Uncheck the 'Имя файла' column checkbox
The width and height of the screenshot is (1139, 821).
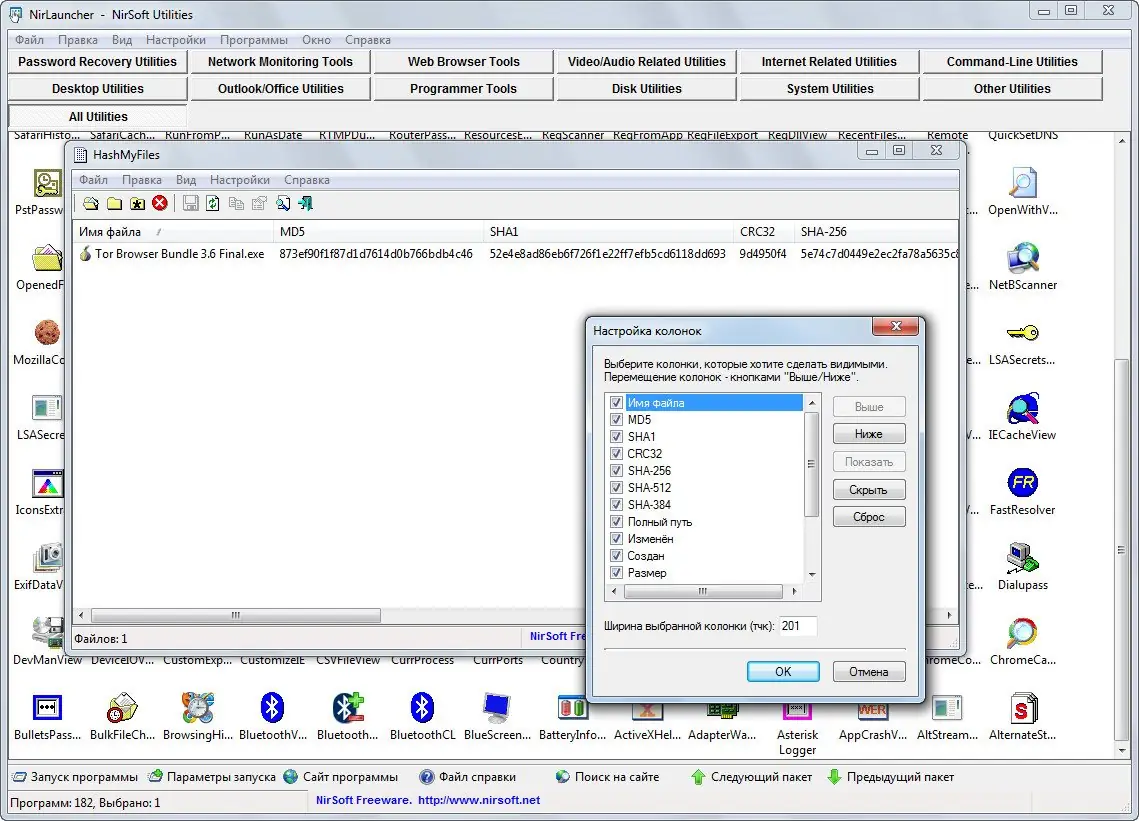click(616, 403)
